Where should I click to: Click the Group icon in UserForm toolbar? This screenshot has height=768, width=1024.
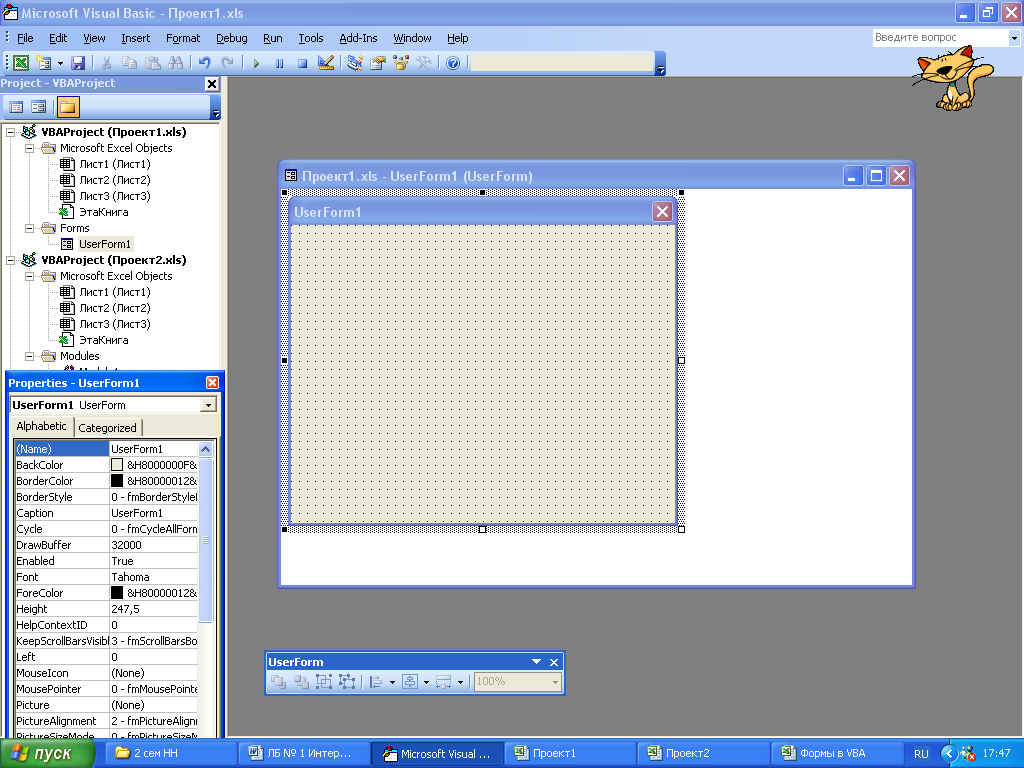[x=324, y=682]
